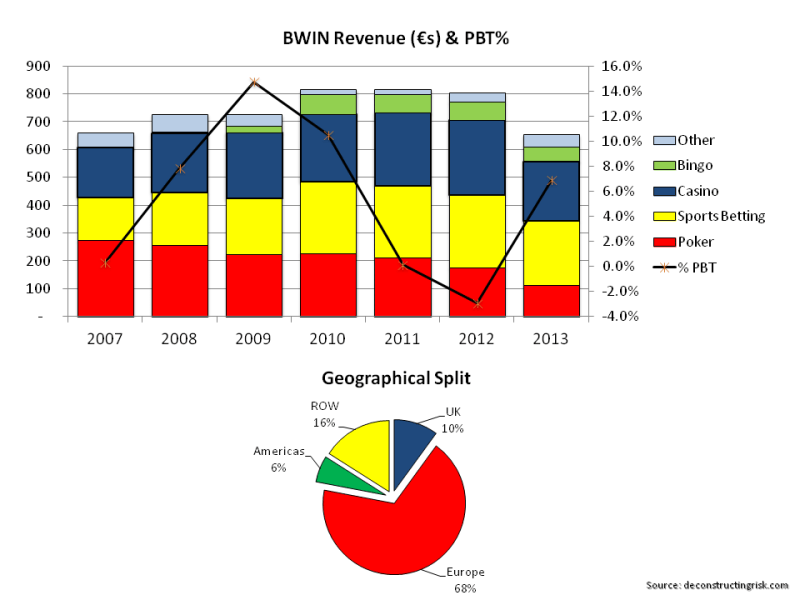Viewport: 800px width, 600px height.
Task: Click the 2012 PBT lowest data point
Action: tap(478, 303)
